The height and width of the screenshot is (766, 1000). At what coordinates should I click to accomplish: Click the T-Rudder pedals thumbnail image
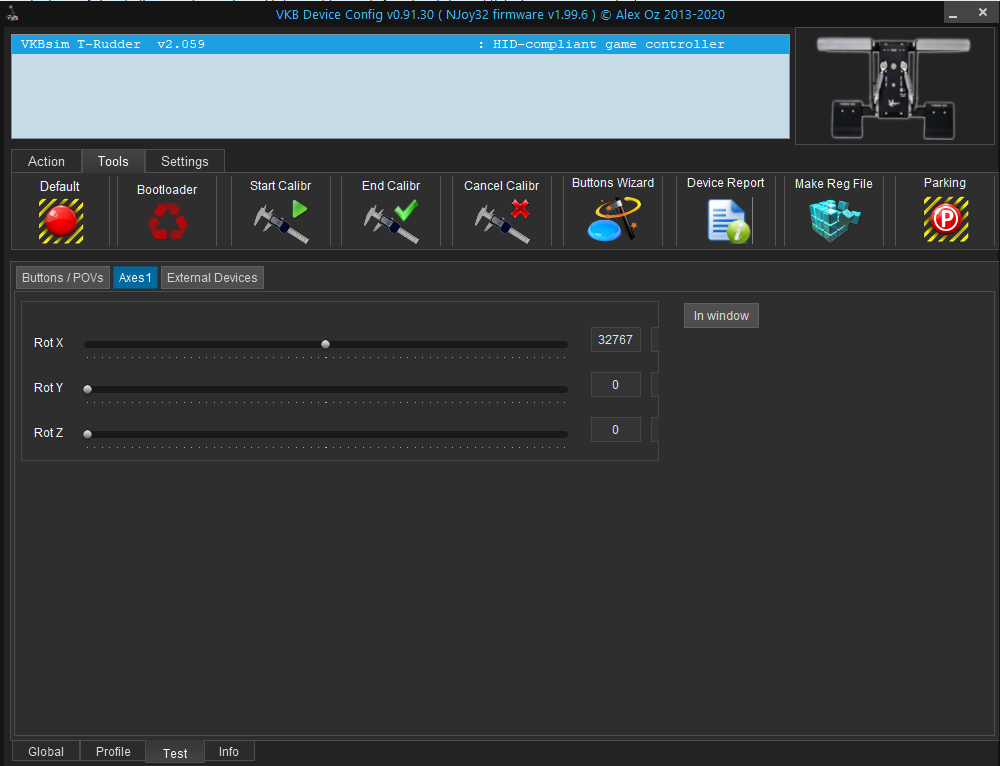(x=895, y=86)
